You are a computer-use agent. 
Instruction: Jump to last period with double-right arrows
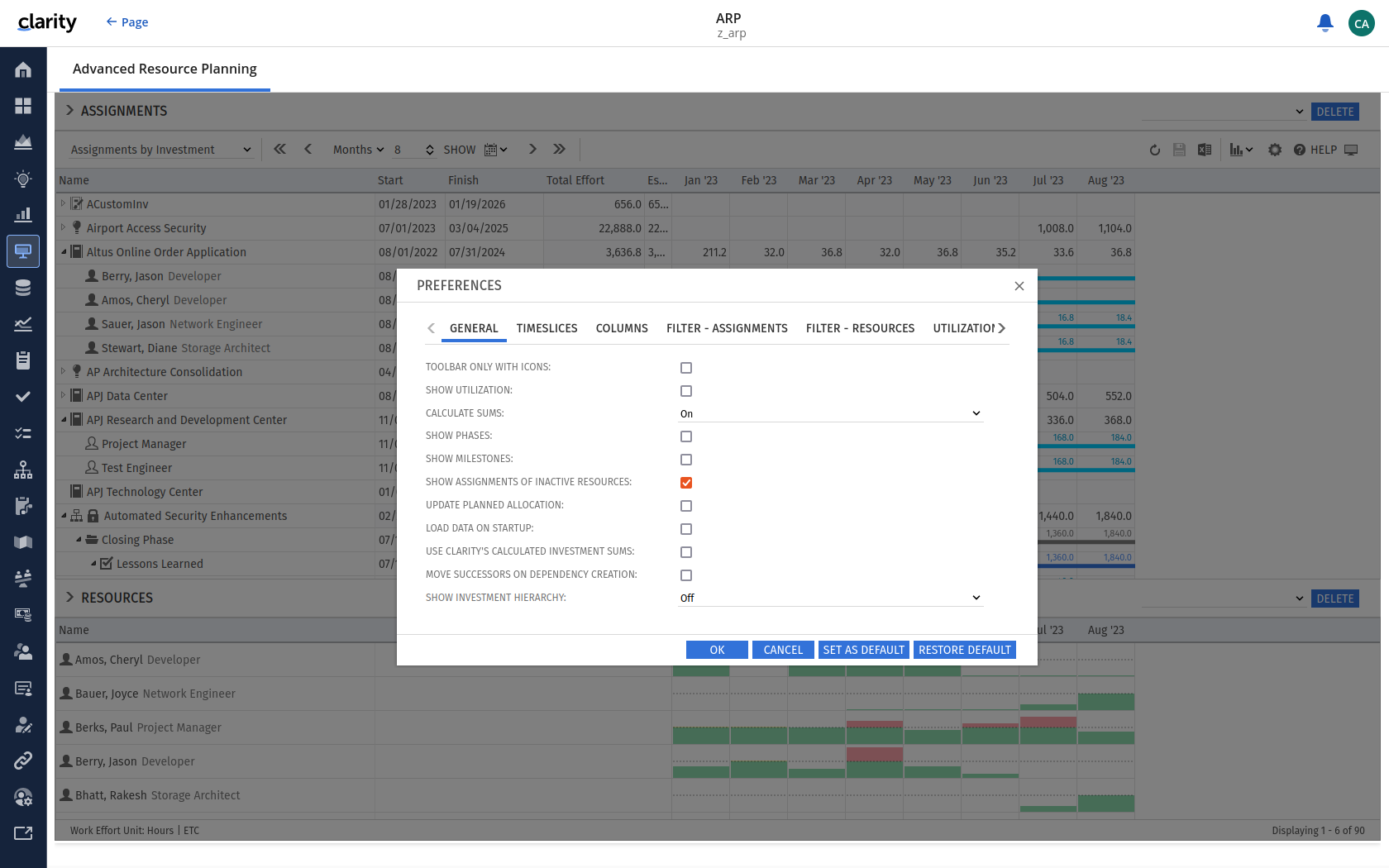(x=560, y=149)
